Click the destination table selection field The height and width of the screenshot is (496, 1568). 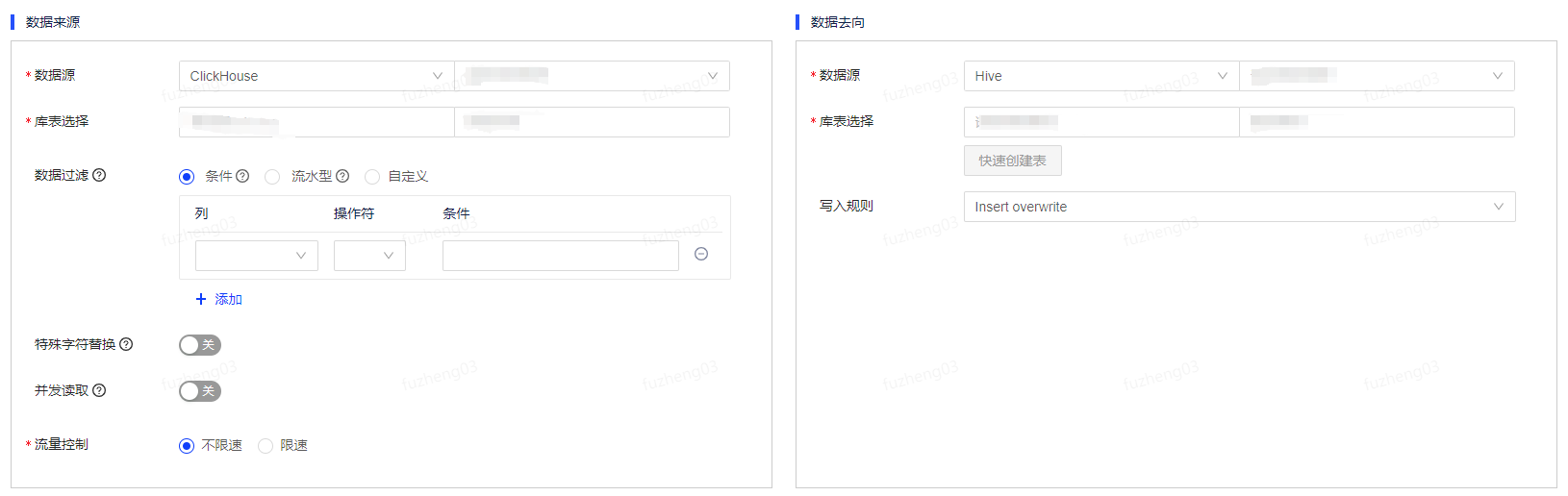click(1377, 122)
